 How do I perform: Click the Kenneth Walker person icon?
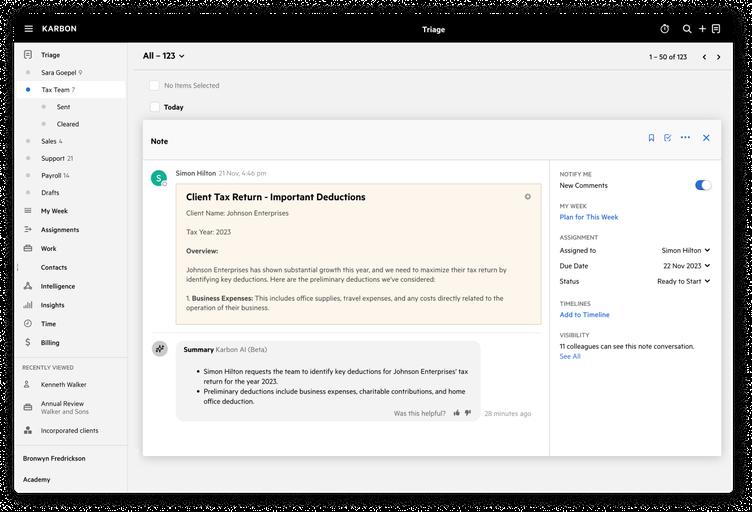(27, 384)
